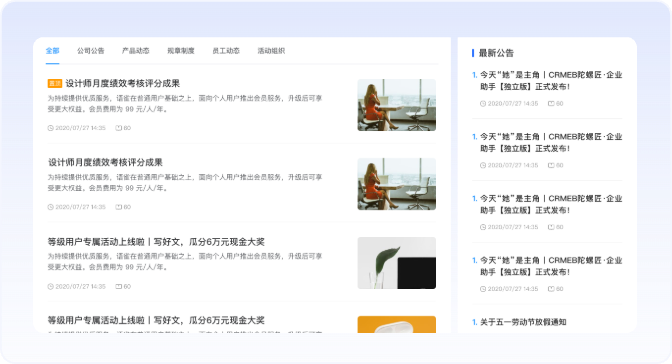Image resolution: width=672 pixels, height=364 pixels.
Task: Click the clock icon under the fourth 最新公告 item
Action: click(483, 289)
